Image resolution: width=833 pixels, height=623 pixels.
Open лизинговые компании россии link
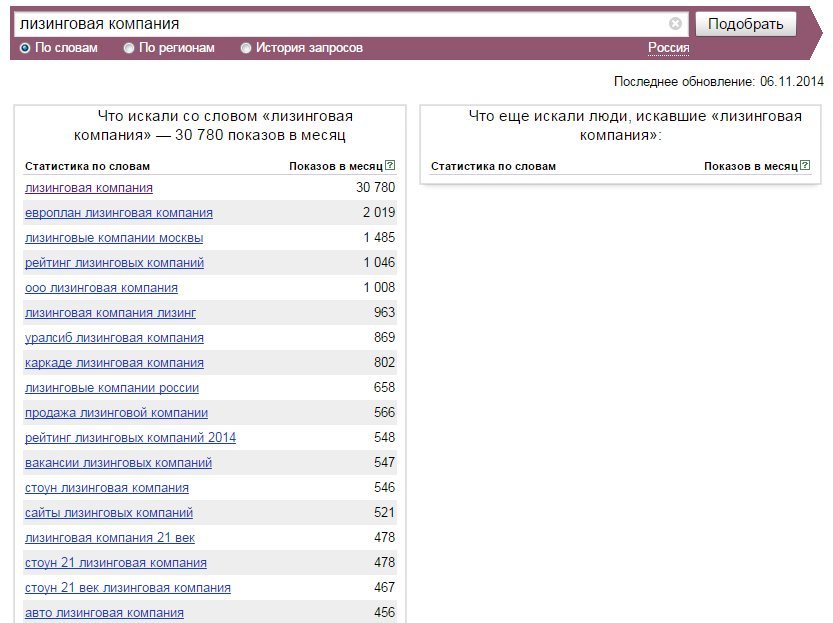(x=112, y=387)
